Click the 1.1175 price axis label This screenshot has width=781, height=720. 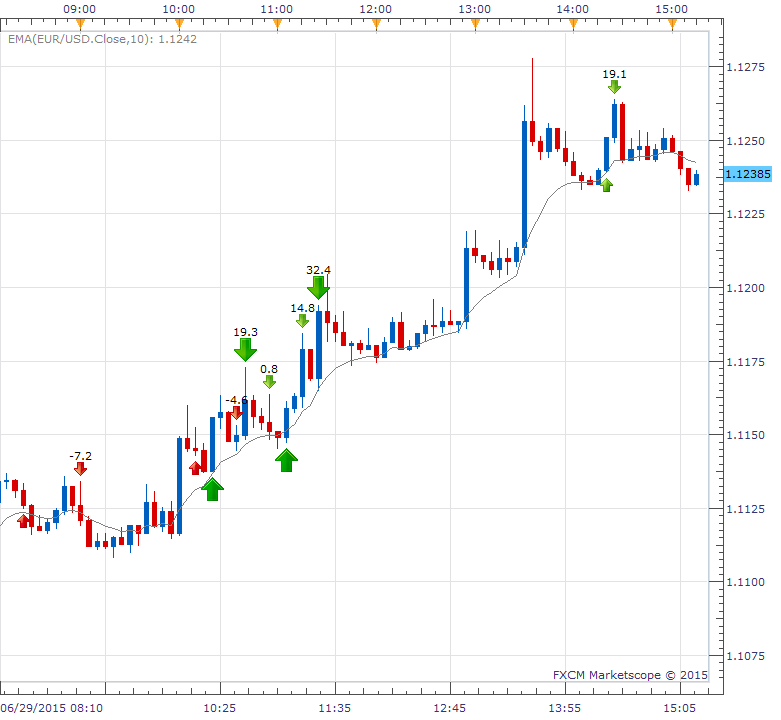tap(746, 362)
